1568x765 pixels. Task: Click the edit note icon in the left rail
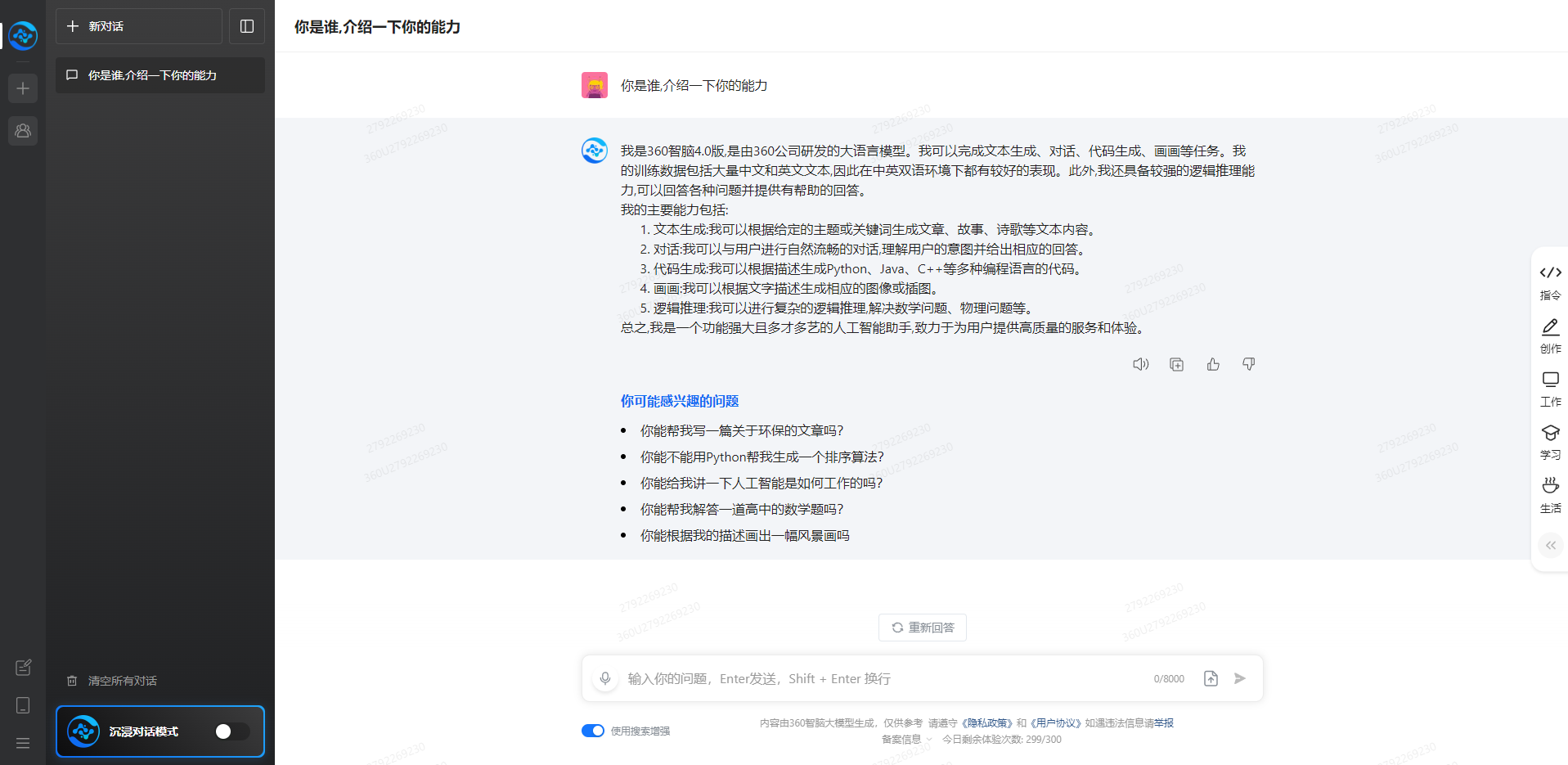(23, 668)
